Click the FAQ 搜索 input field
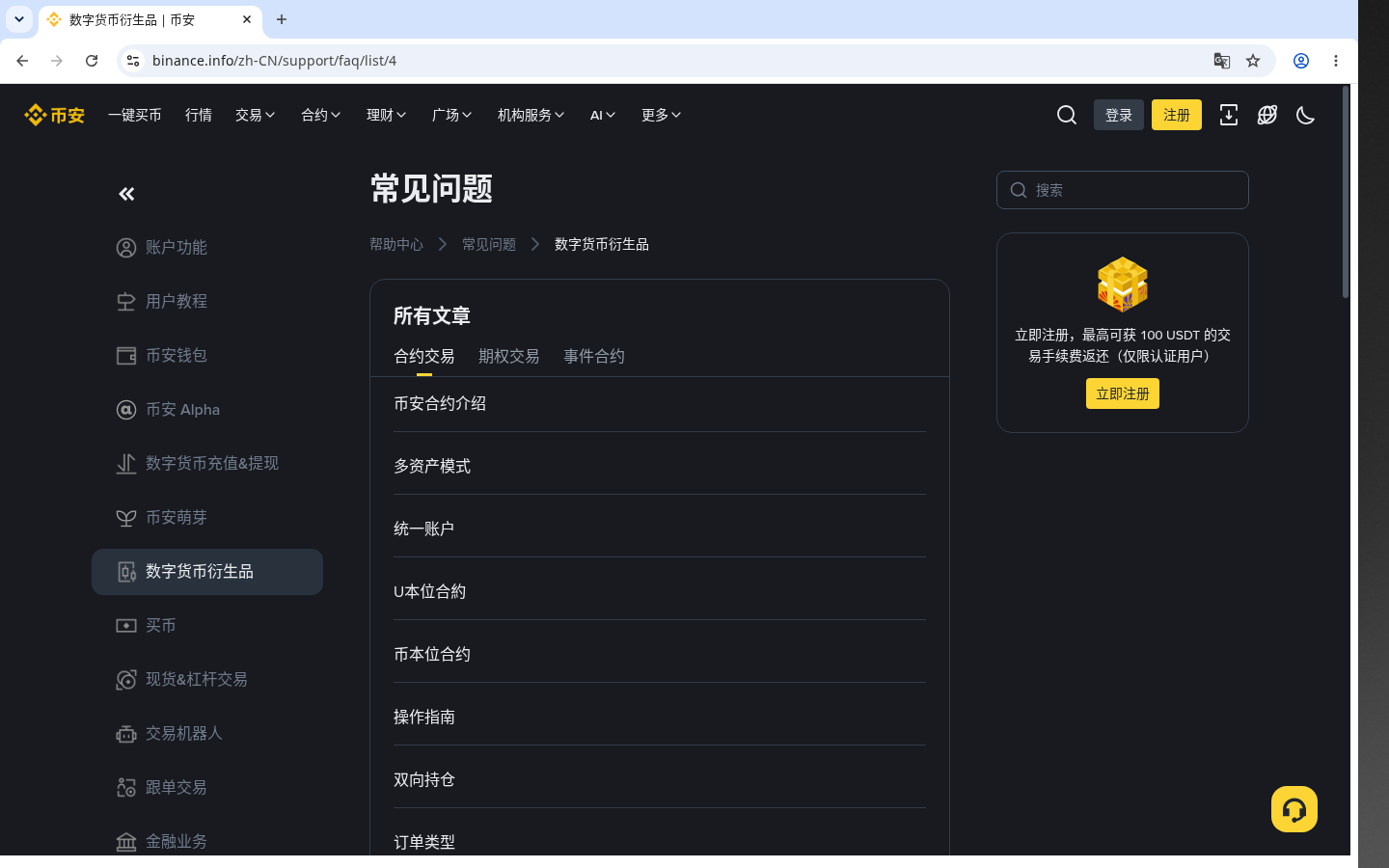The width and height of the screenshot is (1389, 868). click(x=1123, y=190)
